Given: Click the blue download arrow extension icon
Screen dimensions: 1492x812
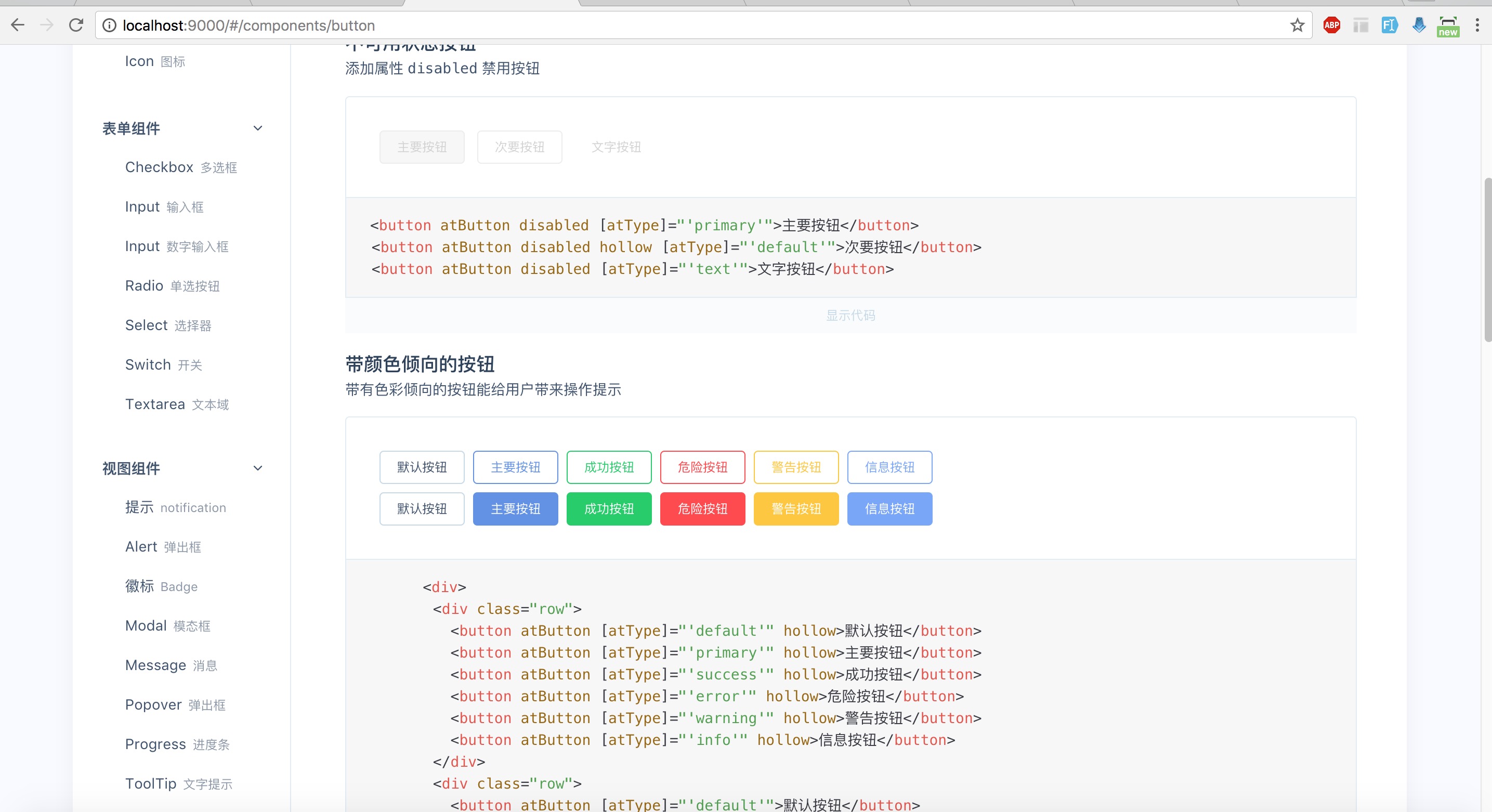Looking at the screenshot, I should pyautogui.click(x=1419, y=25).
